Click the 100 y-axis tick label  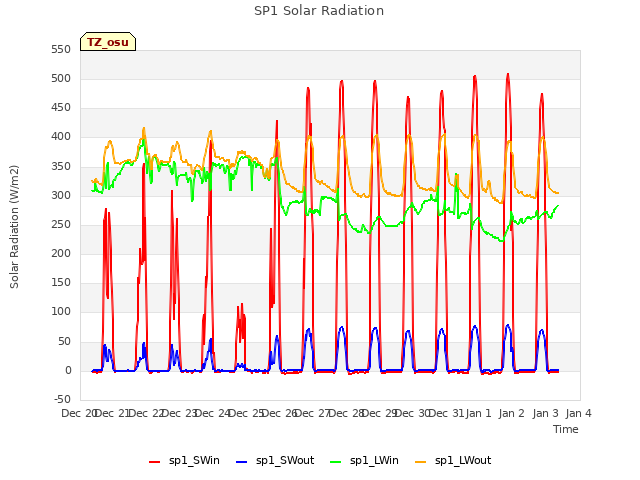coord(61,312)
